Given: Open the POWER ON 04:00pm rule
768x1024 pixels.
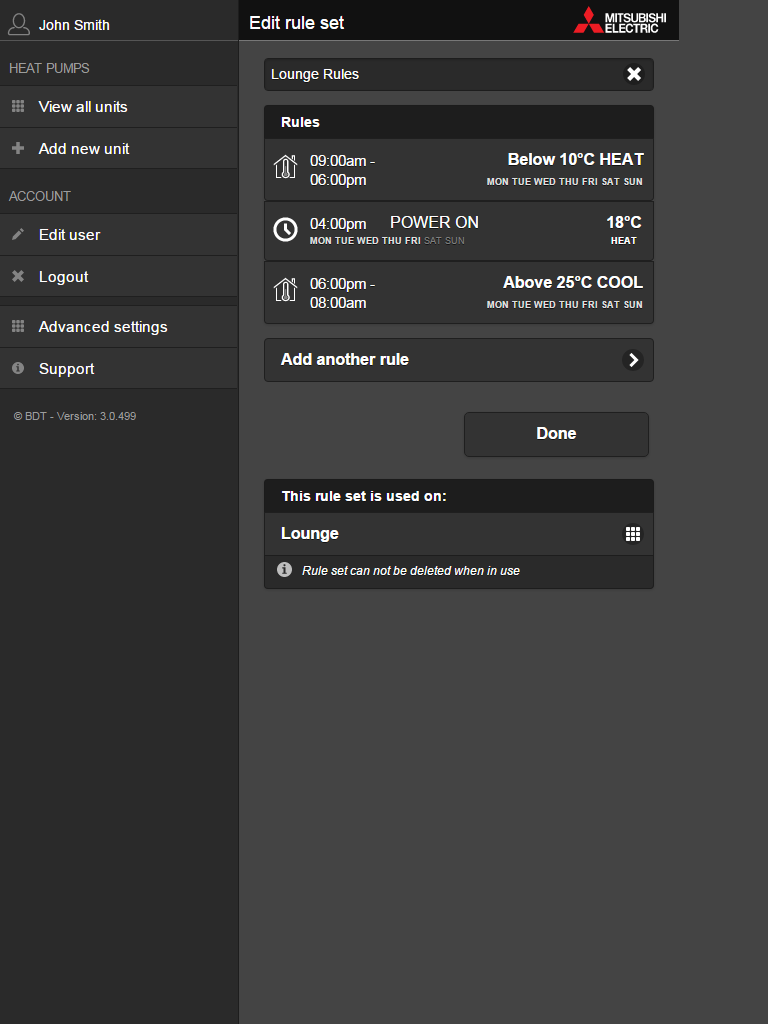Looking at the screenshot, I should click(458, 231).
